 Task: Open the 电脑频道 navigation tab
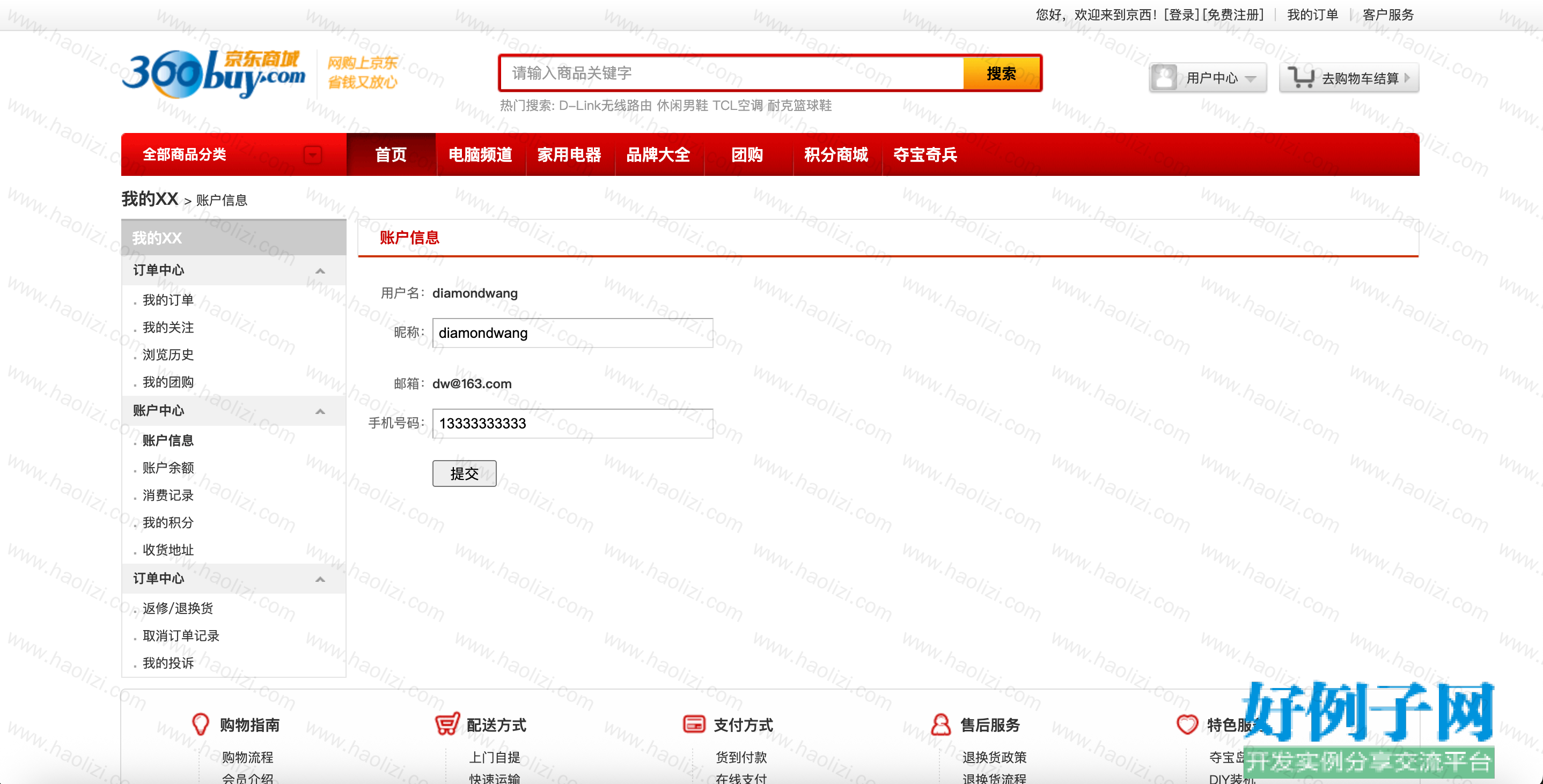pyautogui.click(x=480, y=154)
